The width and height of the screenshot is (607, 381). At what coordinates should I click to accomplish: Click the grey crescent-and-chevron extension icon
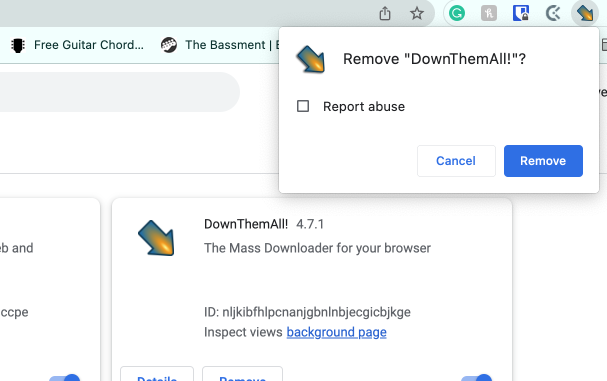tap(553, 14)
